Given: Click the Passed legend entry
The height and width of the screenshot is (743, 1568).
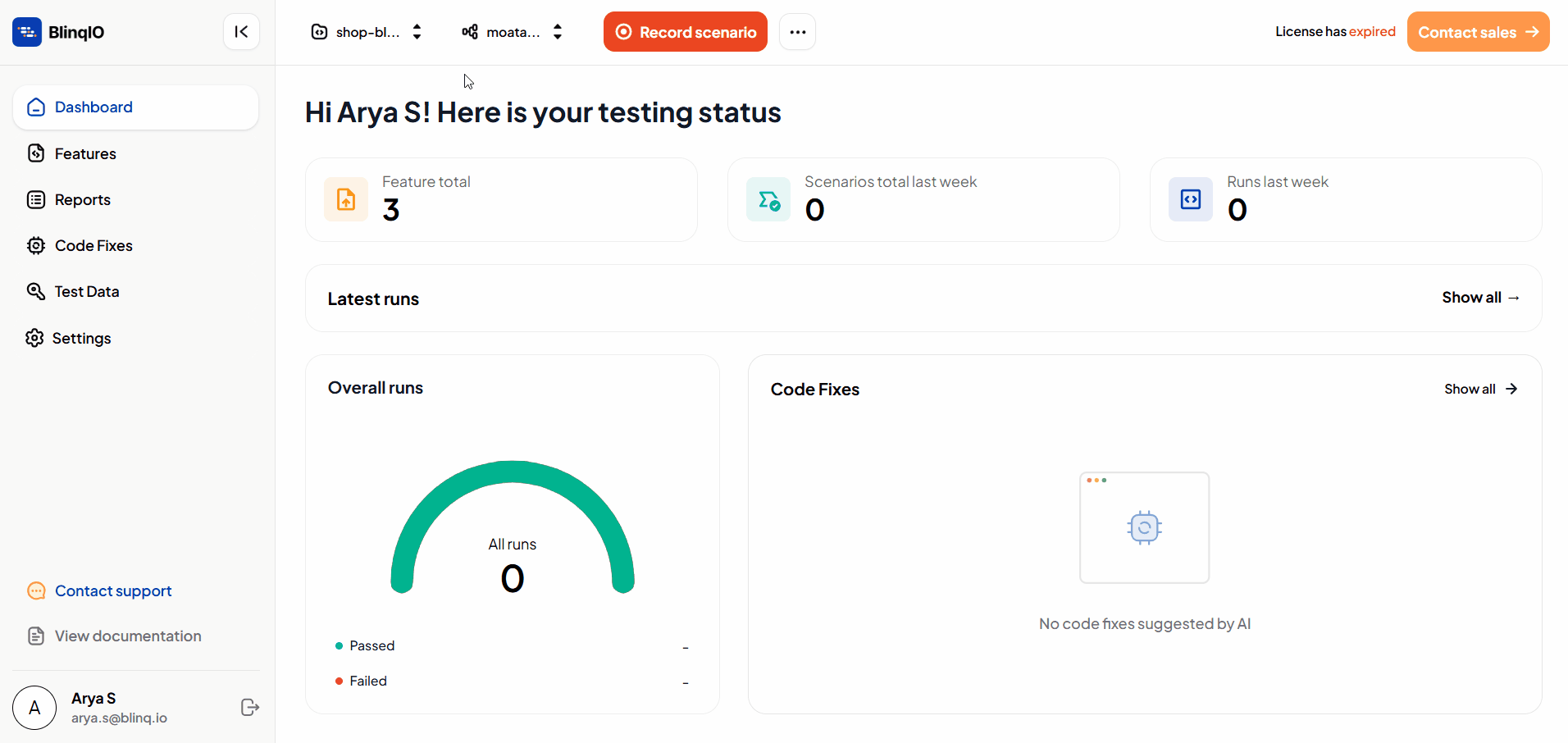Looking at the screenshot, I should [x=365, y=646].
